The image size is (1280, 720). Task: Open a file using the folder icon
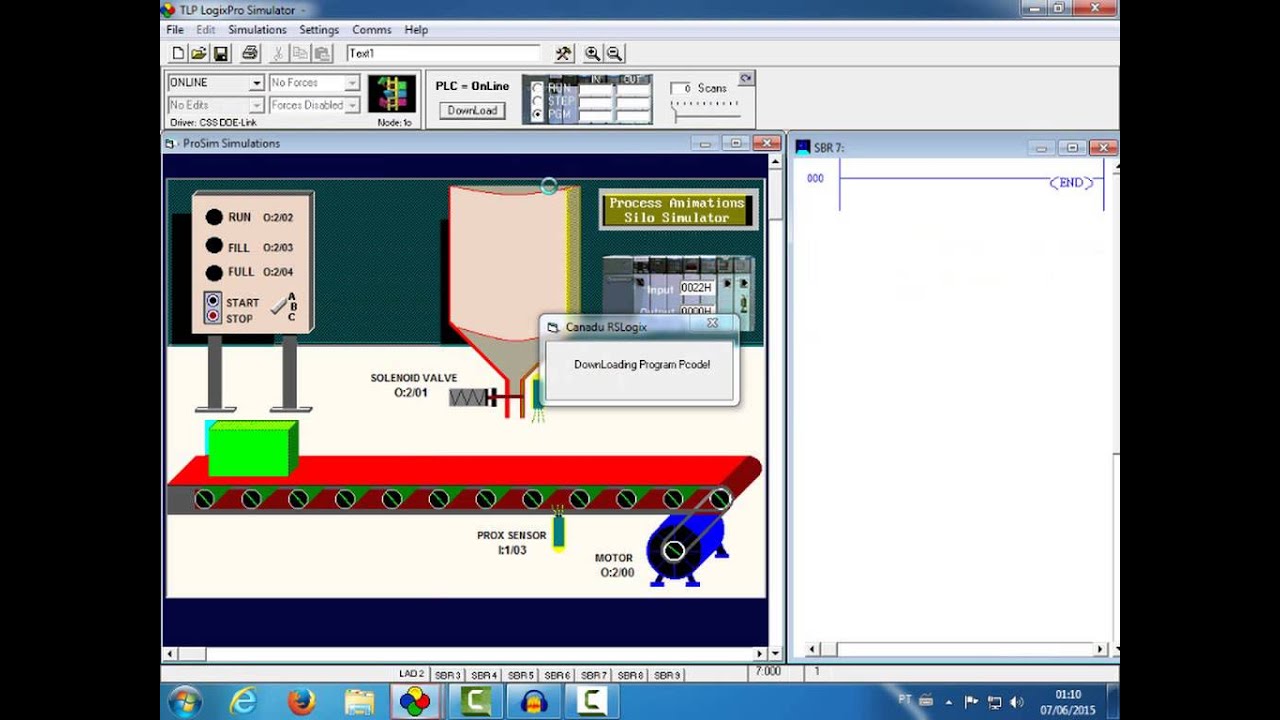[x=199, y=54]
